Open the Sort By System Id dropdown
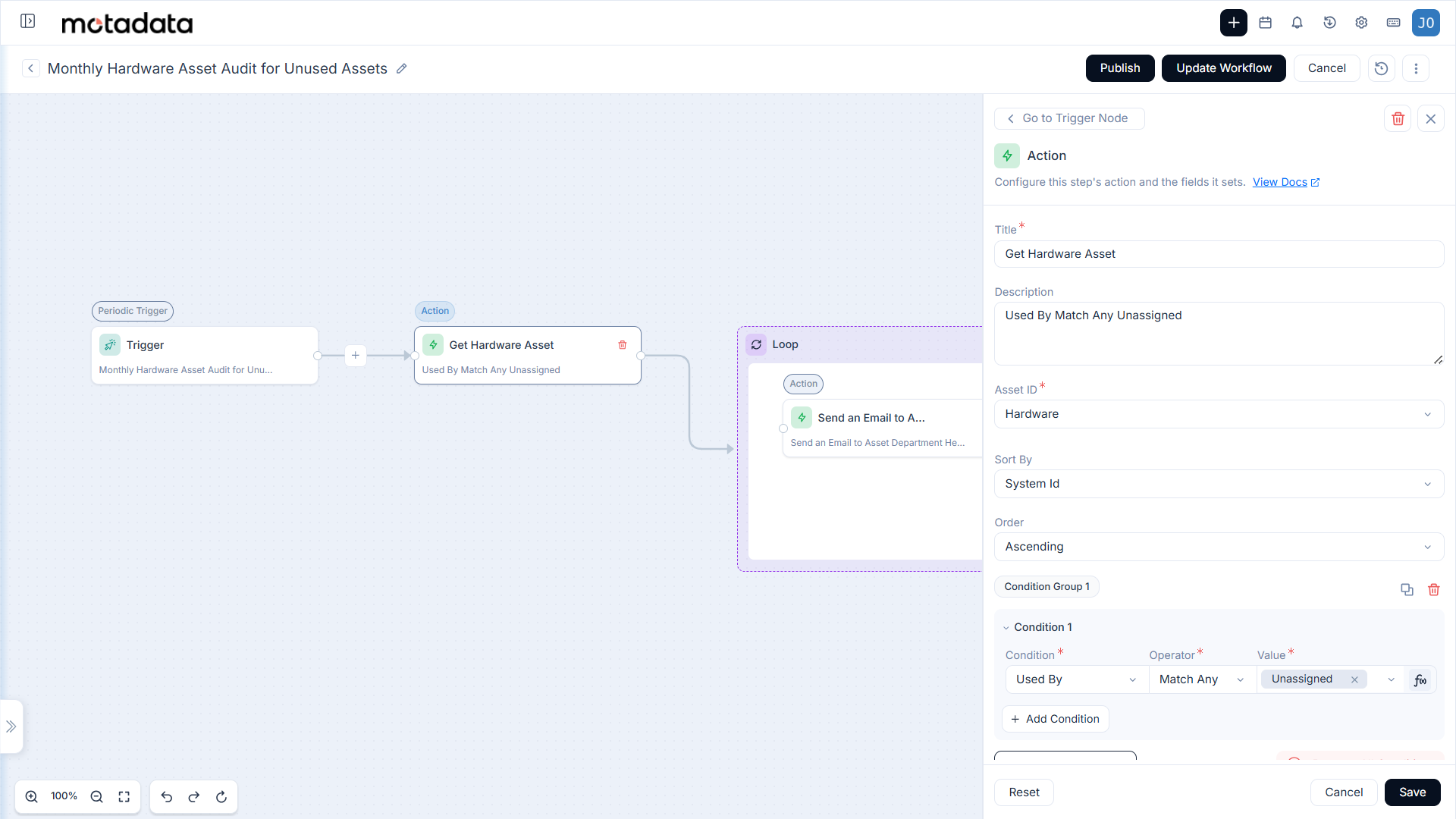1456x819 pixels. [1219, 484]
